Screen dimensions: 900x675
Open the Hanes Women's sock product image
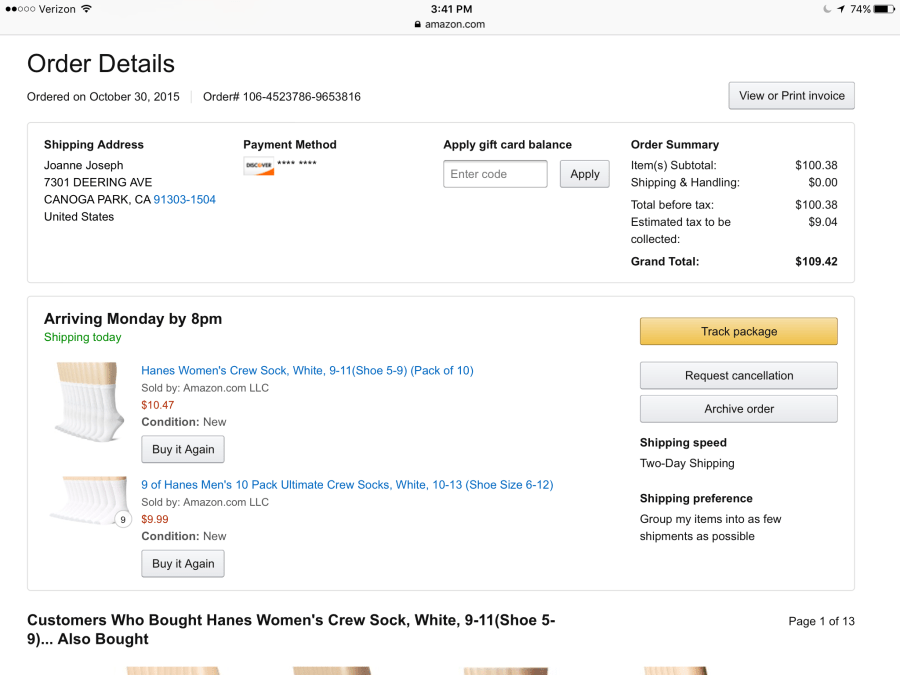tap(91, 400)
